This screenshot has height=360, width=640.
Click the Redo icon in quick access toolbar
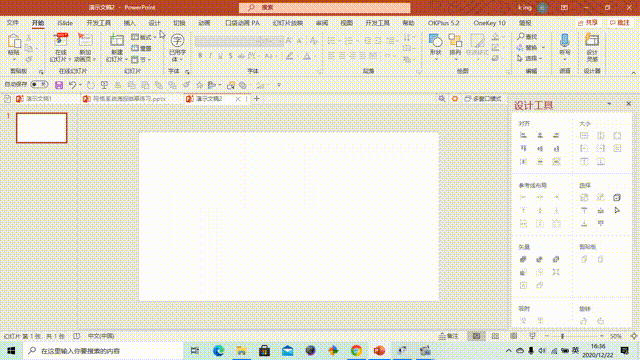[90, 85]
